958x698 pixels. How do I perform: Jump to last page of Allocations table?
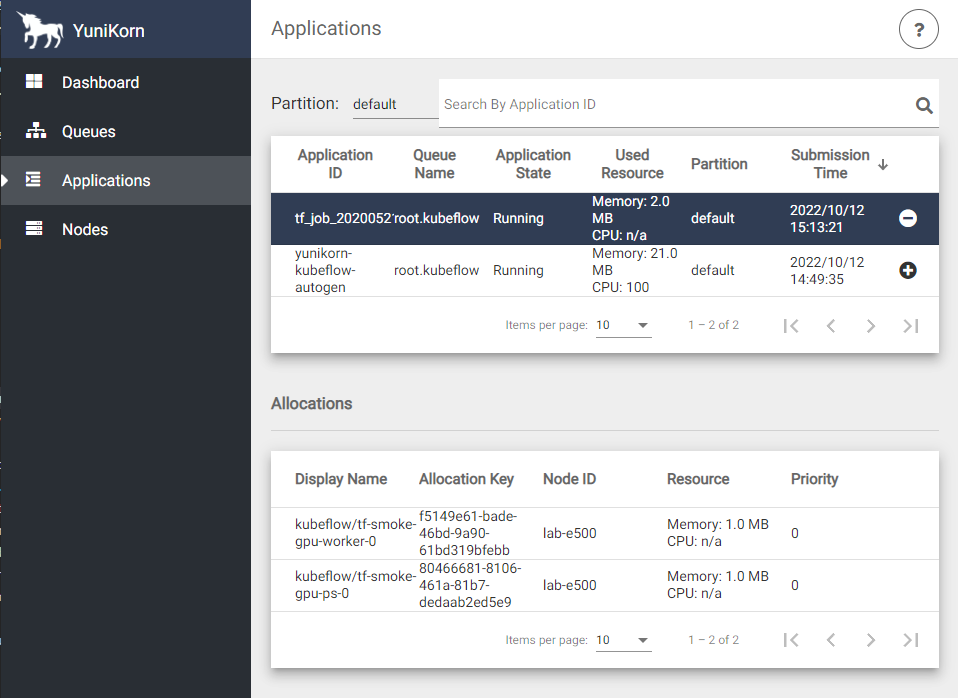pos(910,640)
